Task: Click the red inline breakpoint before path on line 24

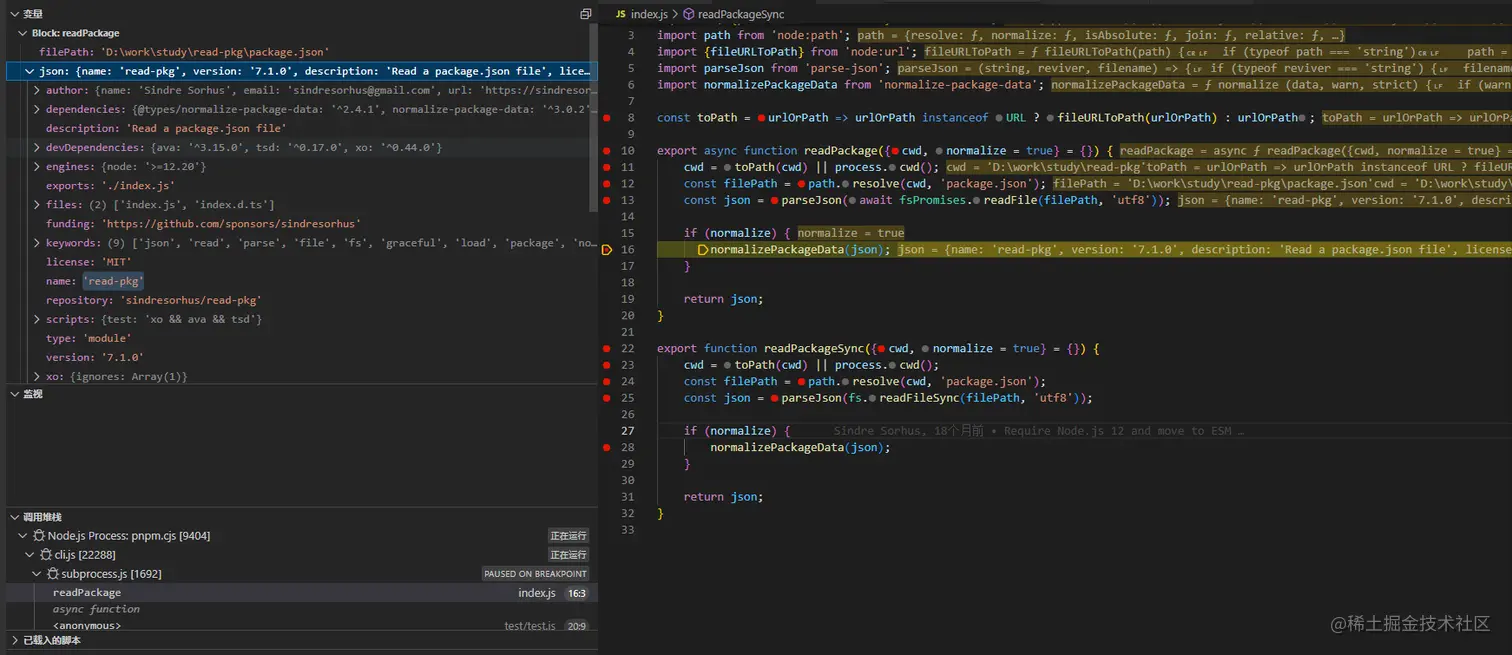Action: [x=802, y=381]
